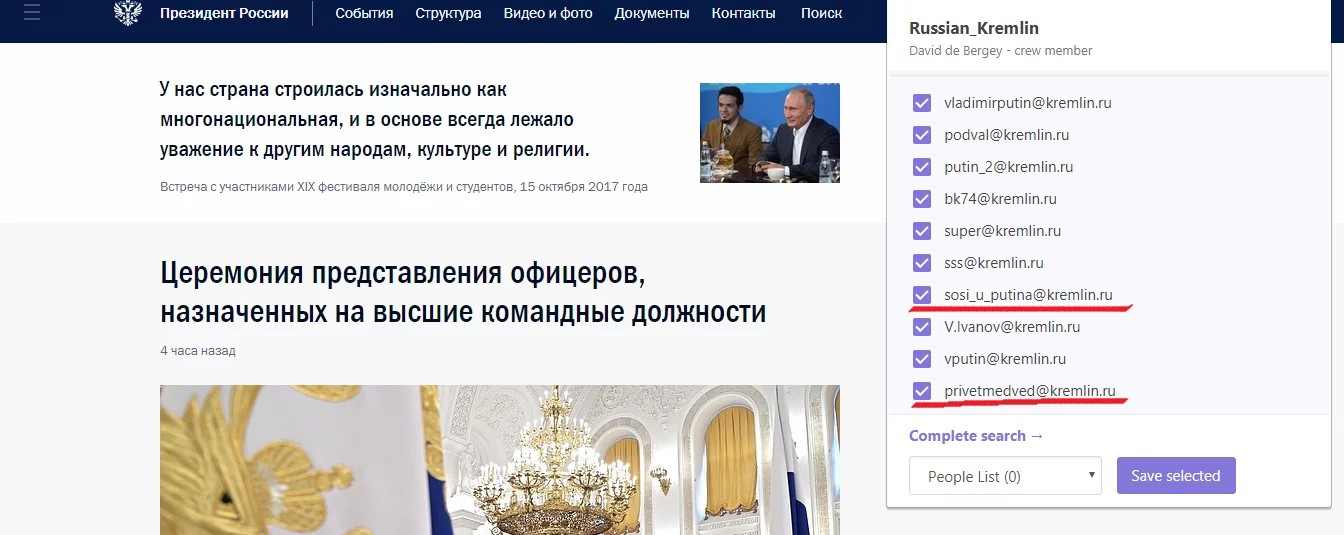
Task: Deselect sss@kremlin.ru checkbox
Action: click(922, 263)
